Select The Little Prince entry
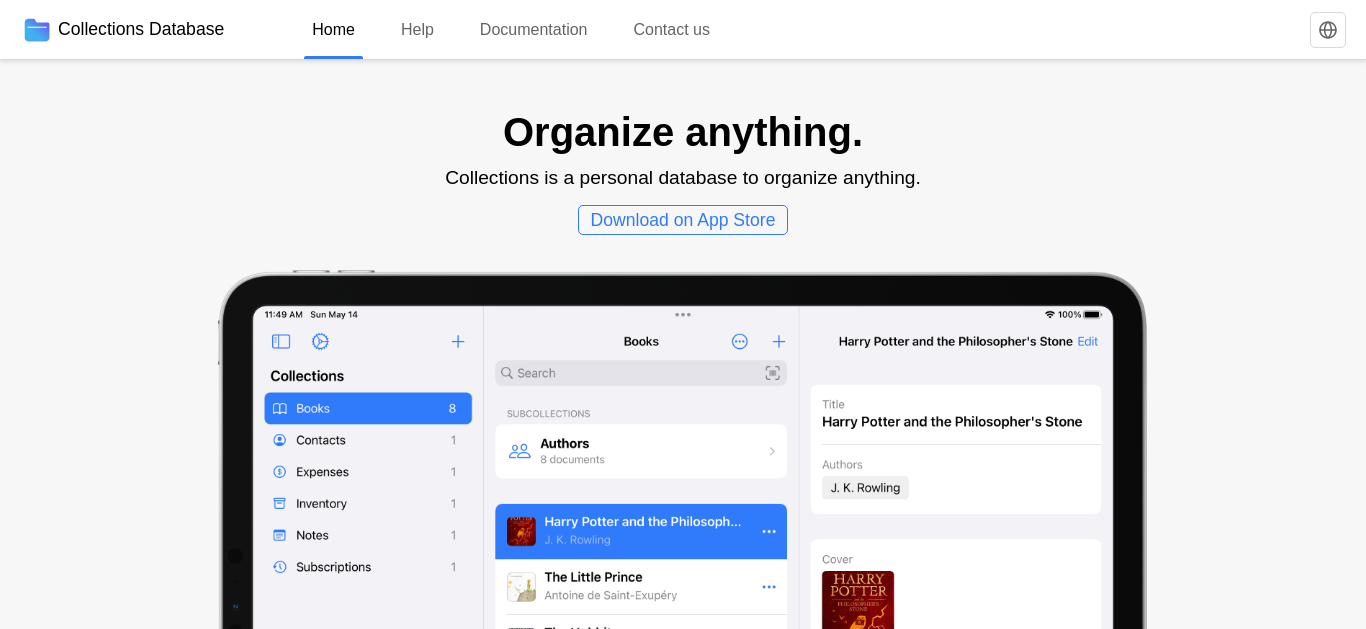The height and width of the screenshot is (629, 1366). 641,587
